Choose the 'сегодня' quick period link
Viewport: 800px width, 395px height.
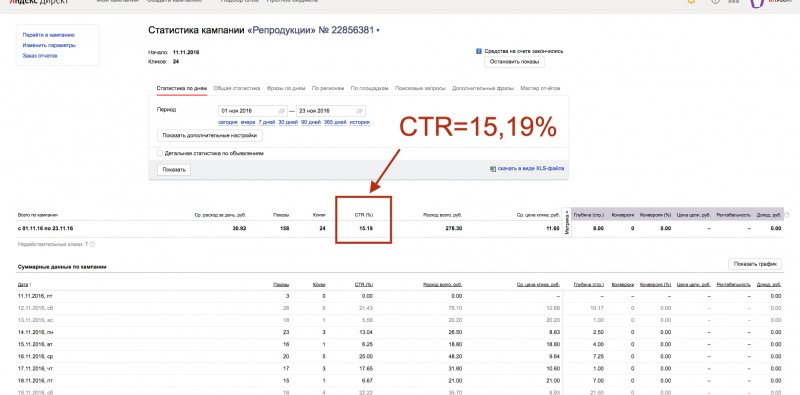point(228,122)
